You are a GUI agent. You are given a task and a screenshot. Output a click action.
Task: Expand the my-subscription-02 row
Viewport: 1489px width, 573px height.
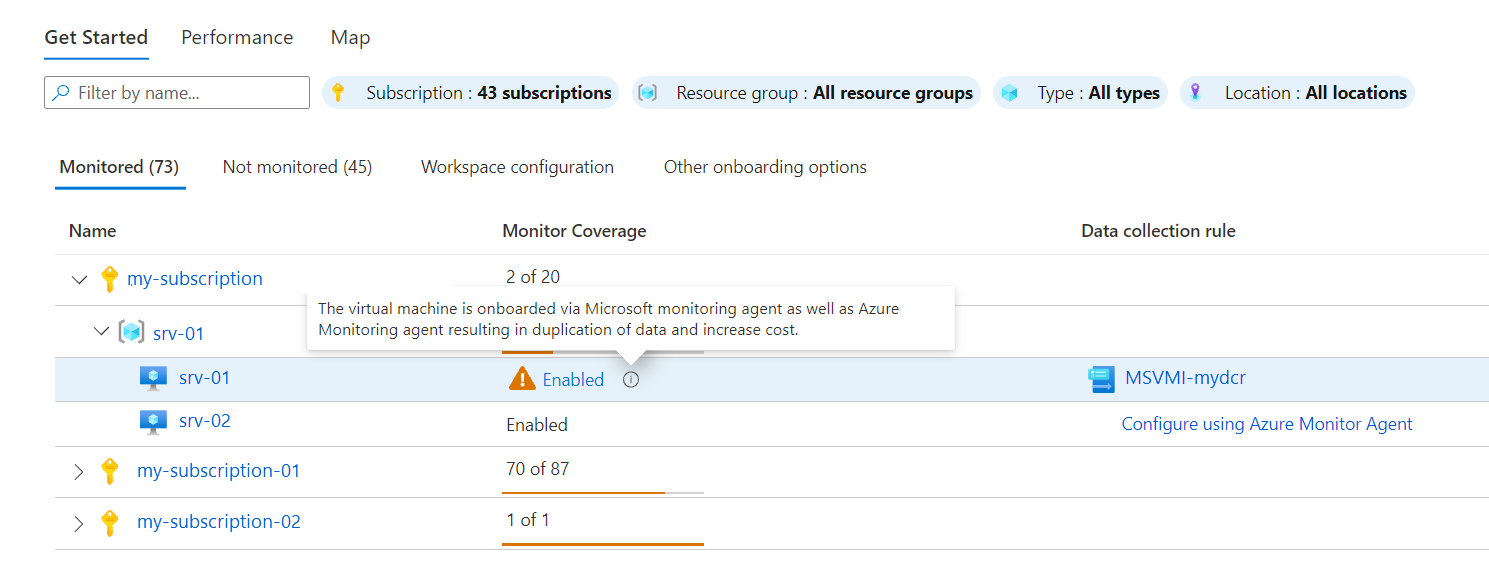(80, 522)
